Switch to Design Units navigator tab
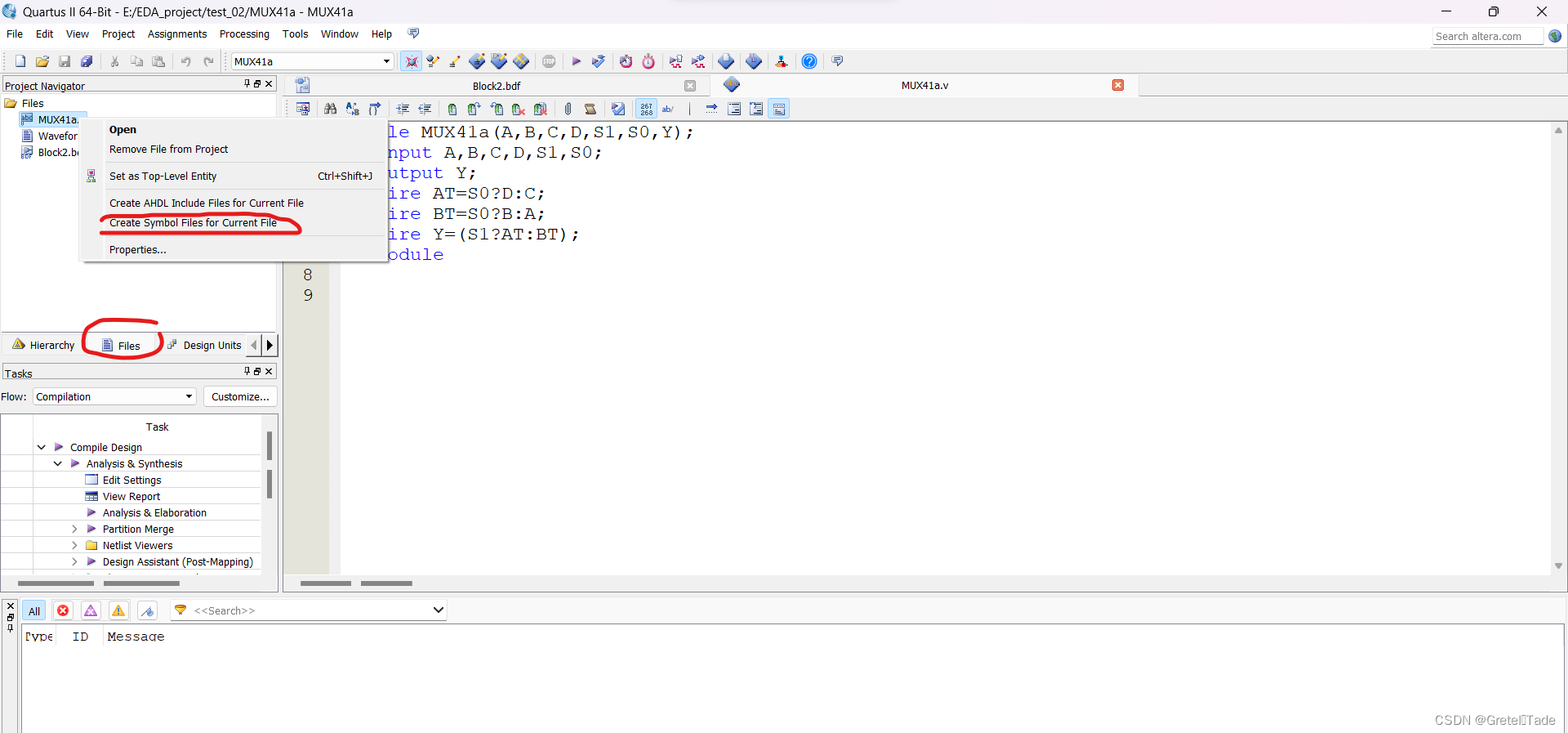 click(x=205, y=345)
